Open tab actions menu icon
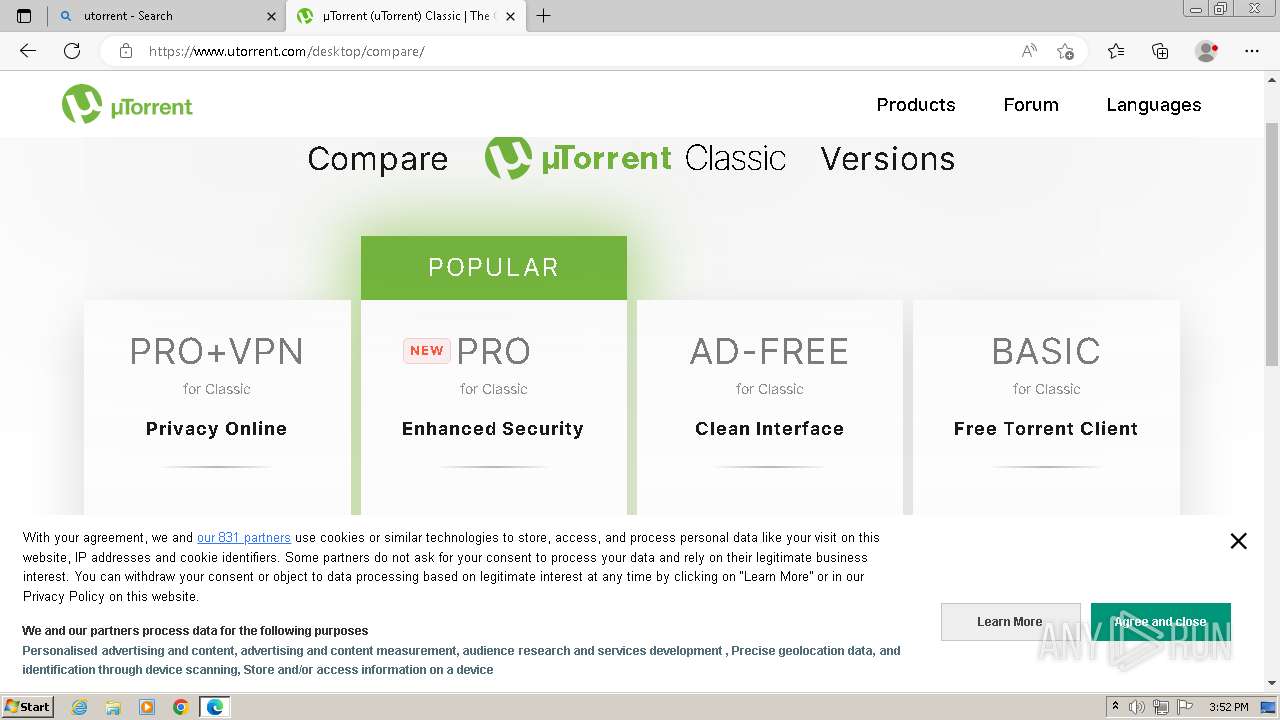 (24, 16)
